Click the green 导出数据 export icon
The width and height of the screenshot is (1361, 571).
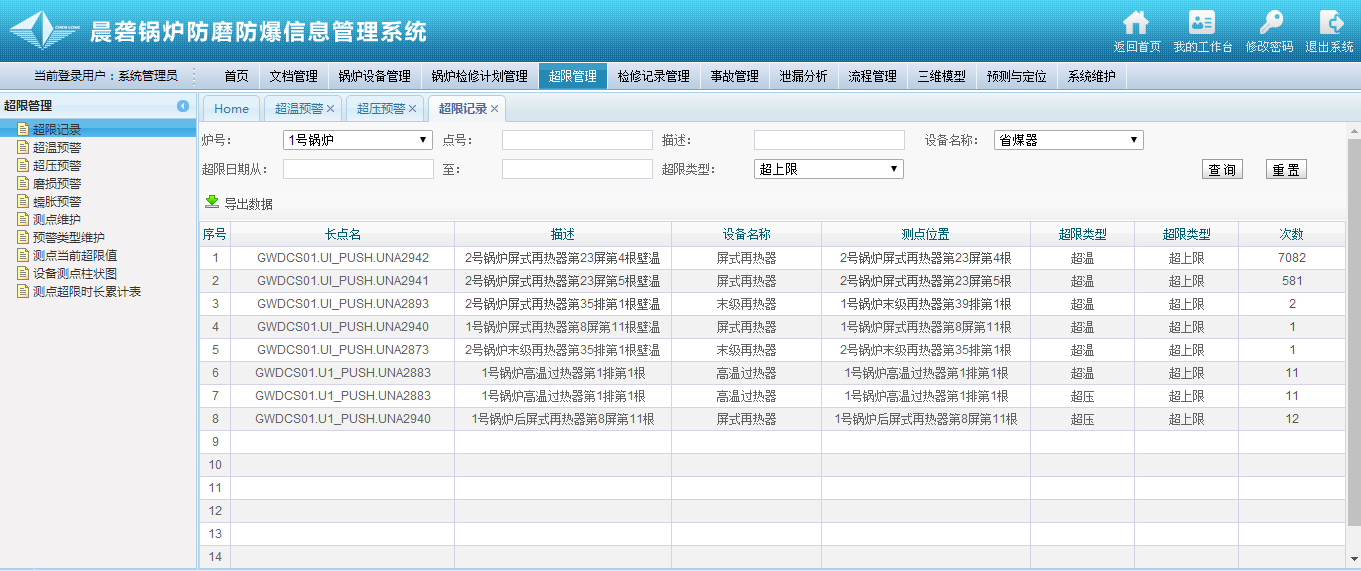(212, 202)
